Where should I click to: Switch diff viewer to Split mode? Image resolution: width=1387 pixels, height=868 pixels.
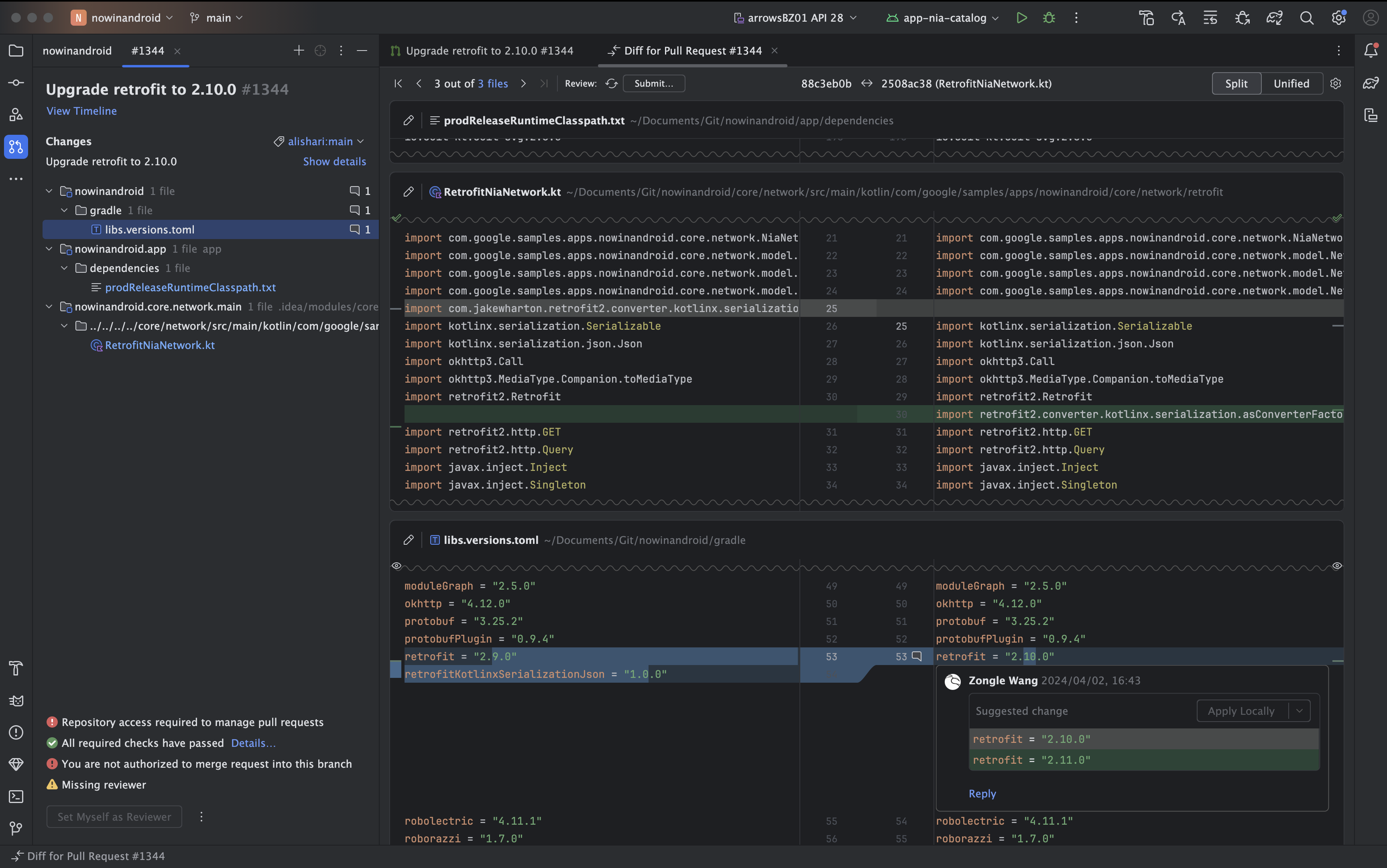click(x=1236, y=84)
